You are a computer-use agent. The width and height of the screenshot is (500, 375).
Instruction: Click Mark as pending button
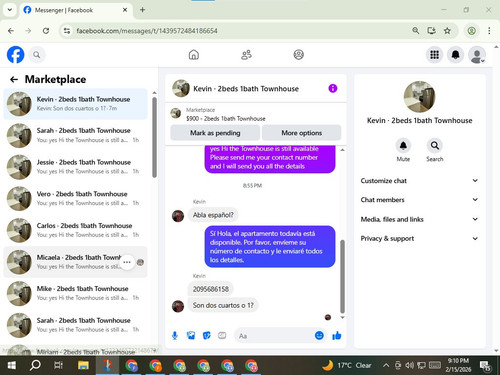215,133
